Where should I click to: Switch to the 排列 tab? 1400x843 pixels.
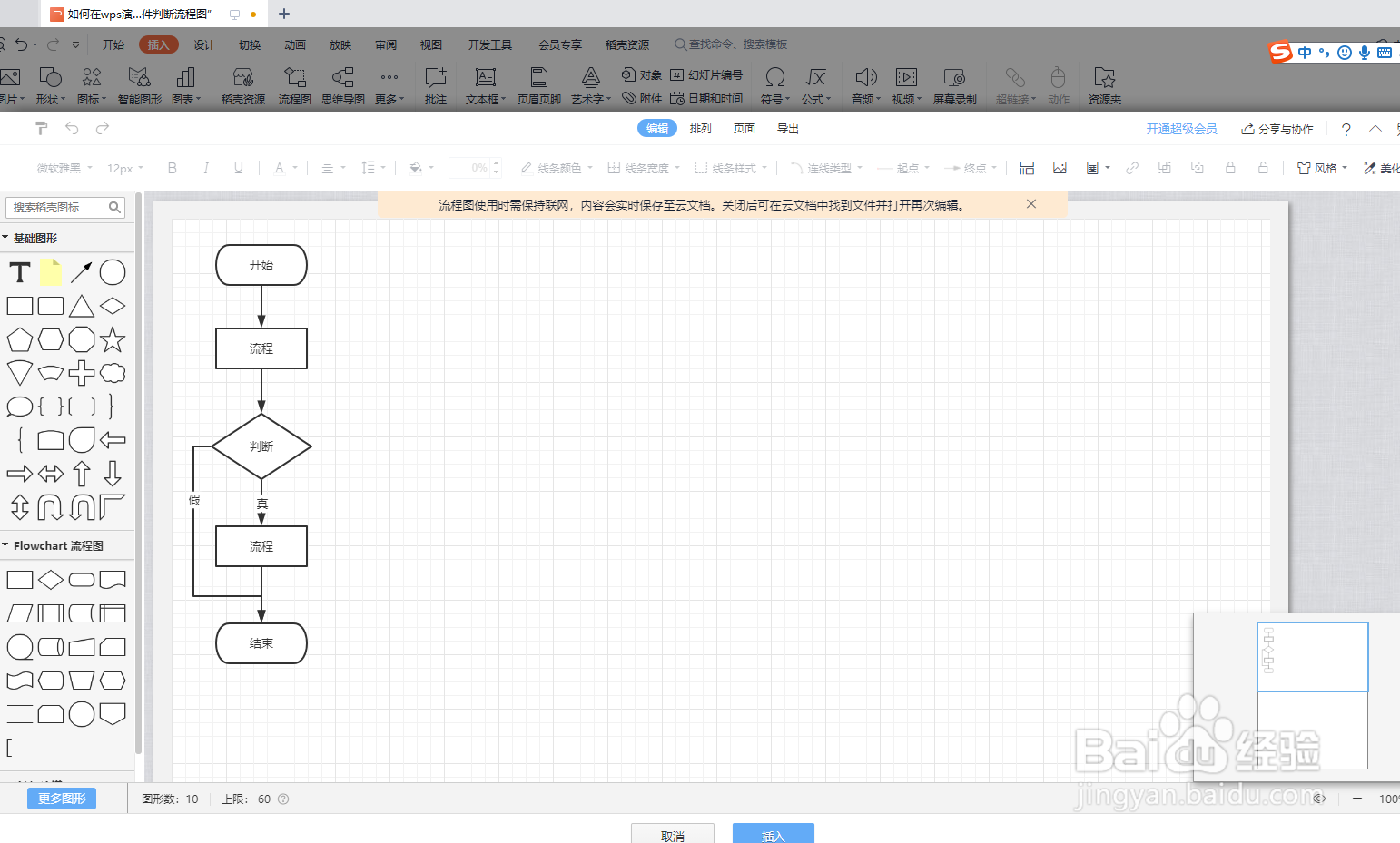[701, 129]
